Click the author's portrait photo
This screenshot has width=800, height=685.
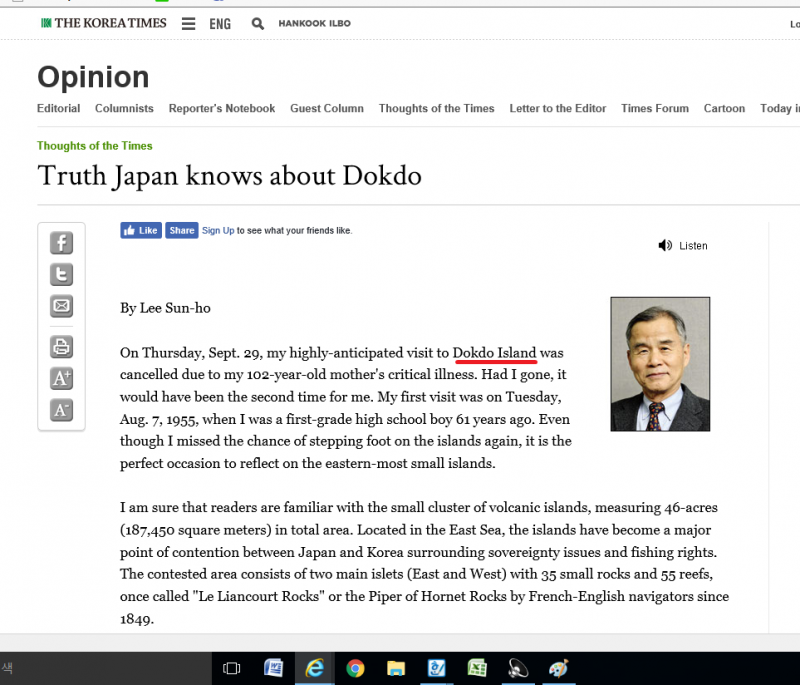(x=660, y=364)
